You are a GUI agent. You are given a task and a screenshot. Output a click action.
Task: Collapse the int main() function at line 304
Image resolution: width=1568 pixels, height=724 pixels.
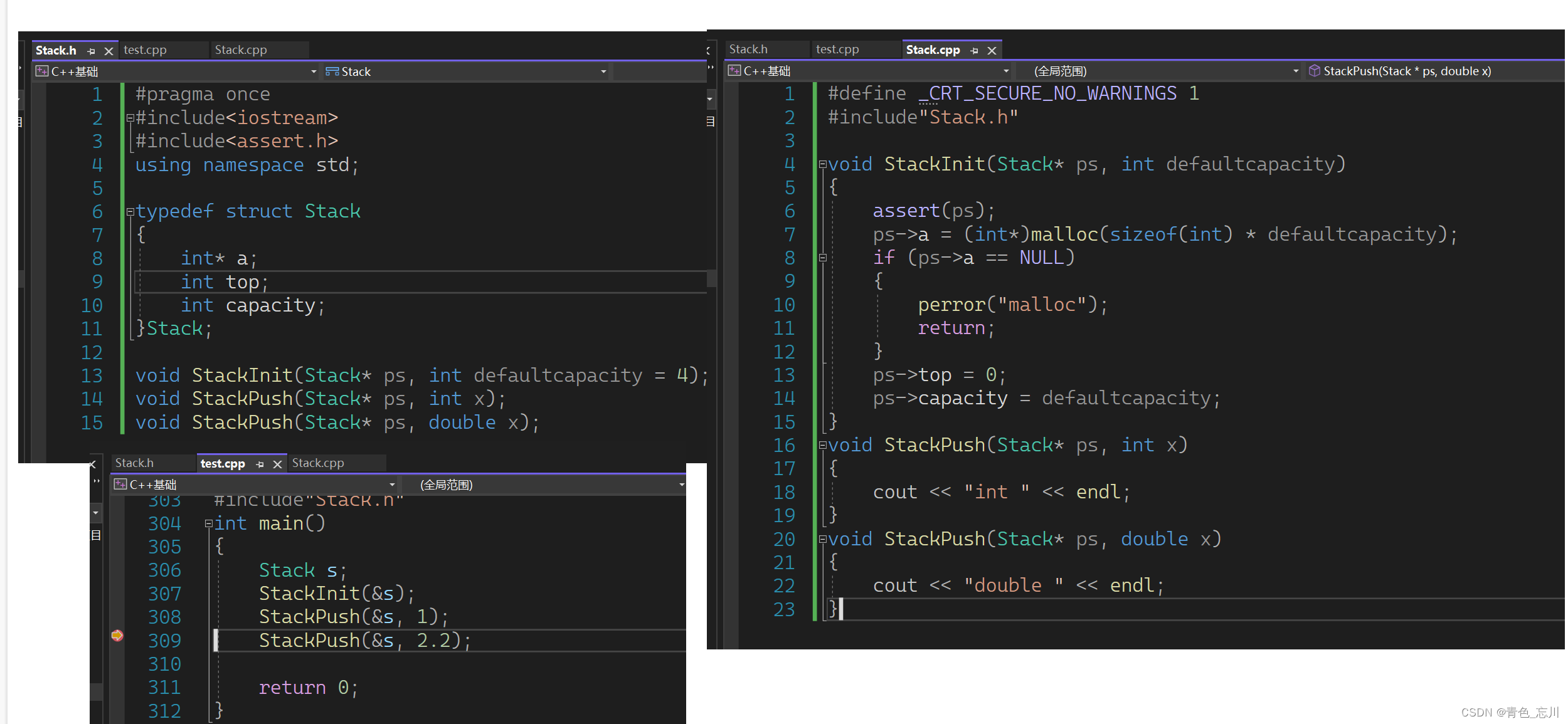[209, 523]
